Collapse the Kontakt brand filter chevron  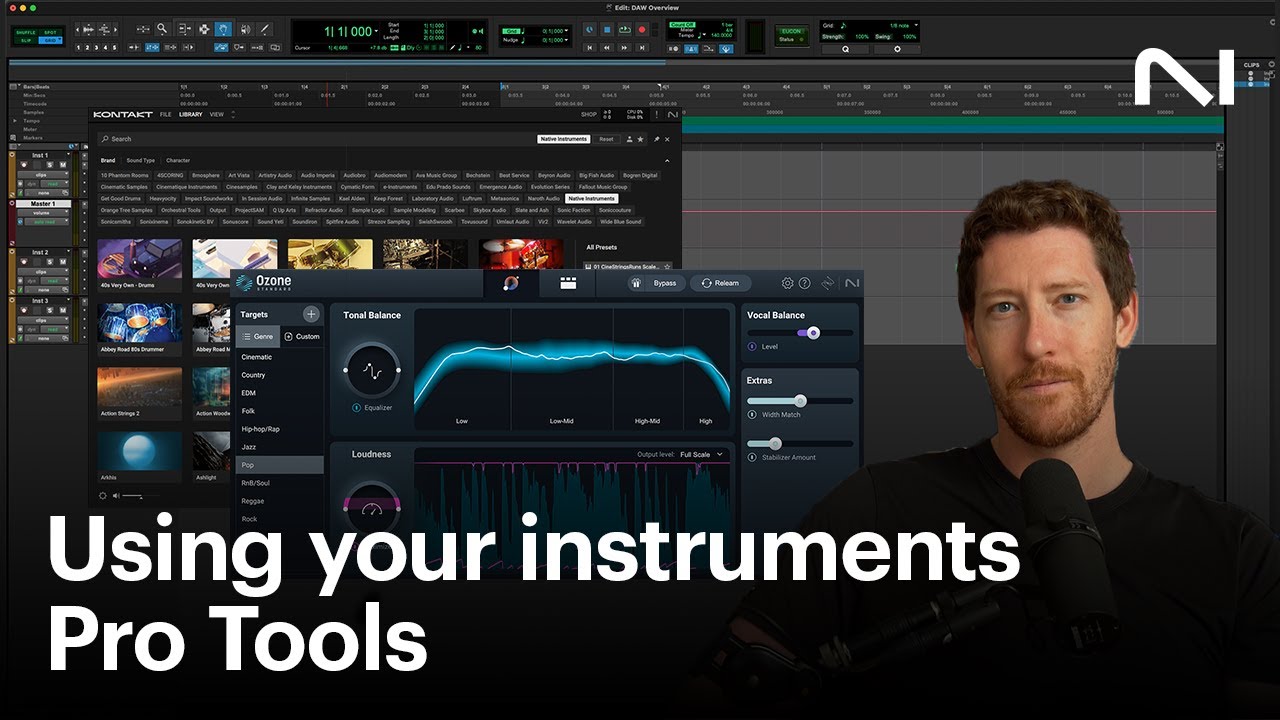coord(667,161)
